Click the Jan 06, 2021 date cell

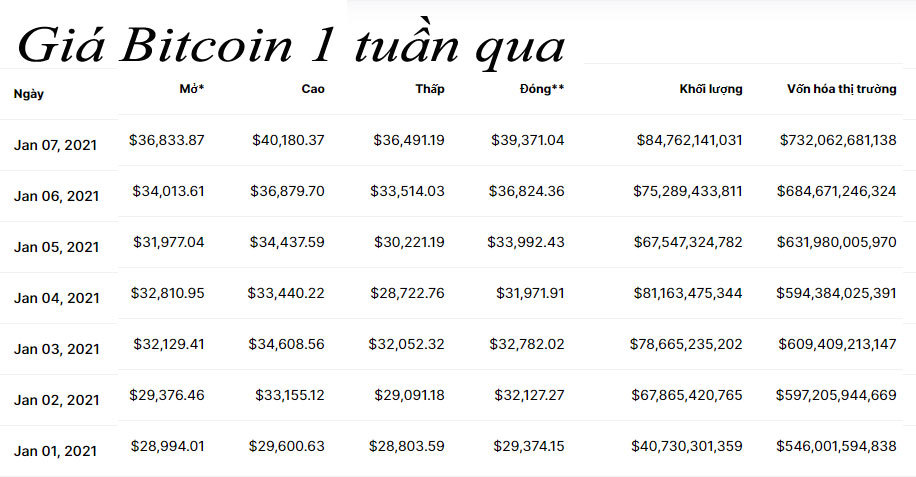coord(57,196)
